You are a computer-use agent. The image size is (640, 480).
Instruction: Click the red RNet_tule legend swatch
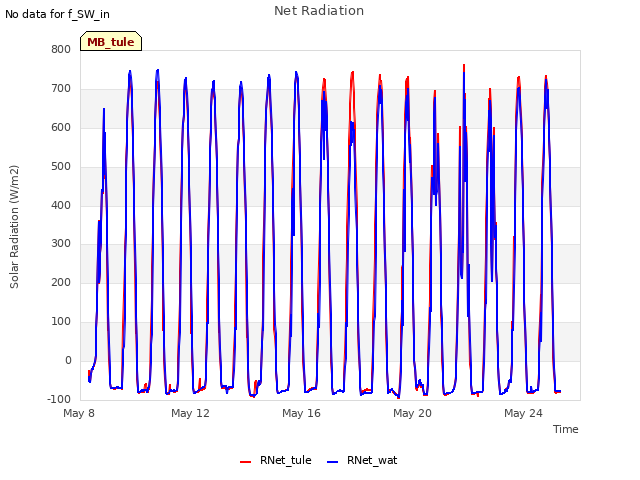pos(245,462)
